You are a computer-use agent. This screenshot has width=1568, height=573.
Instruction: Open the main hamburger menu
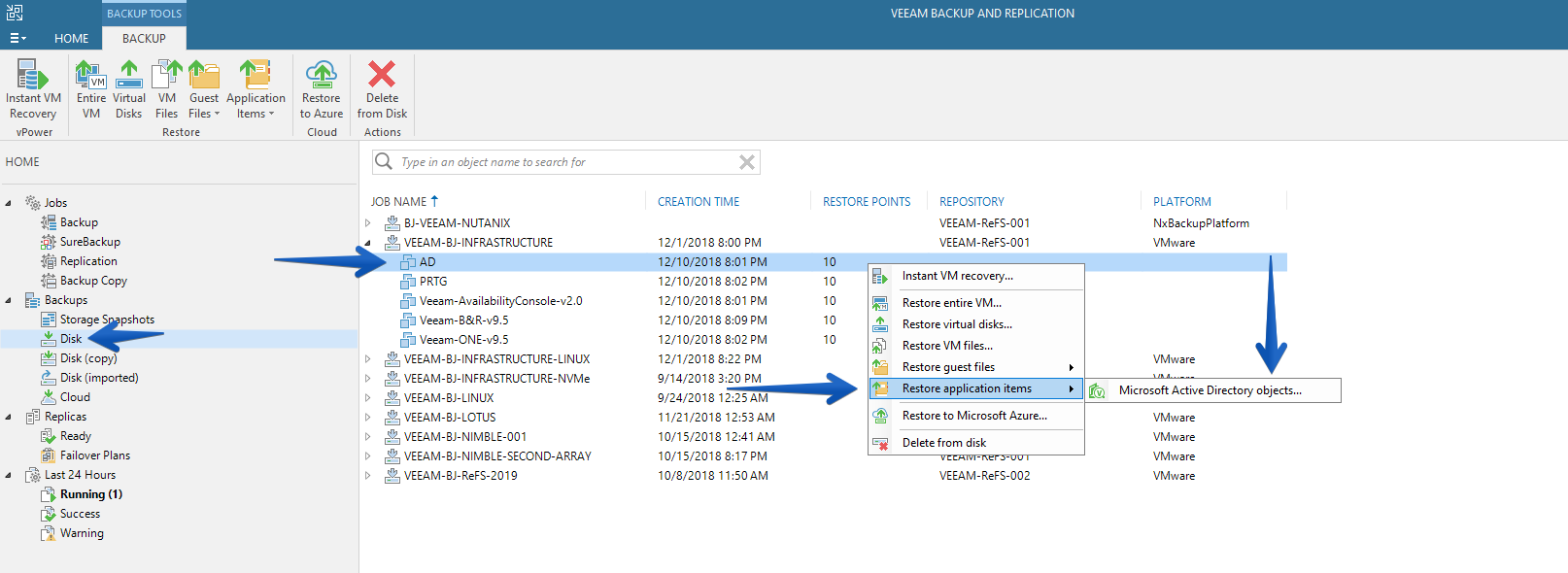tap(17, 38)
